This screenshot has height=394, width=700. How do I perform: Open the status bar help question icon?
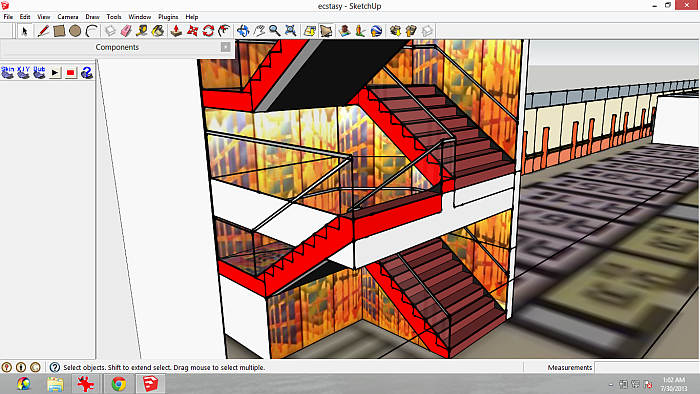tap(54, 367)
